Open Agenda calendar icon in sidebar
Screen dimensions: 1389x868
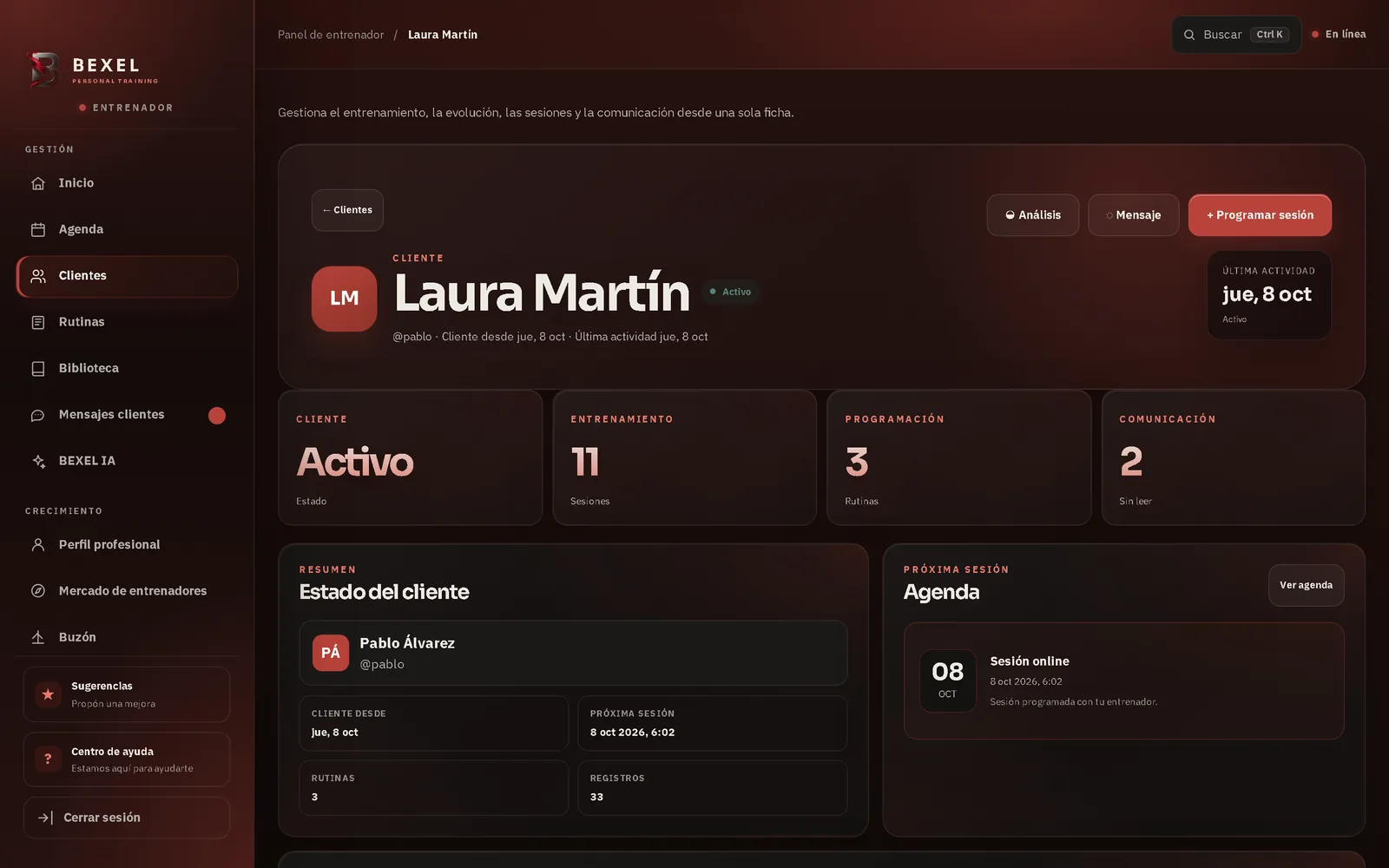tap(38, 229)
